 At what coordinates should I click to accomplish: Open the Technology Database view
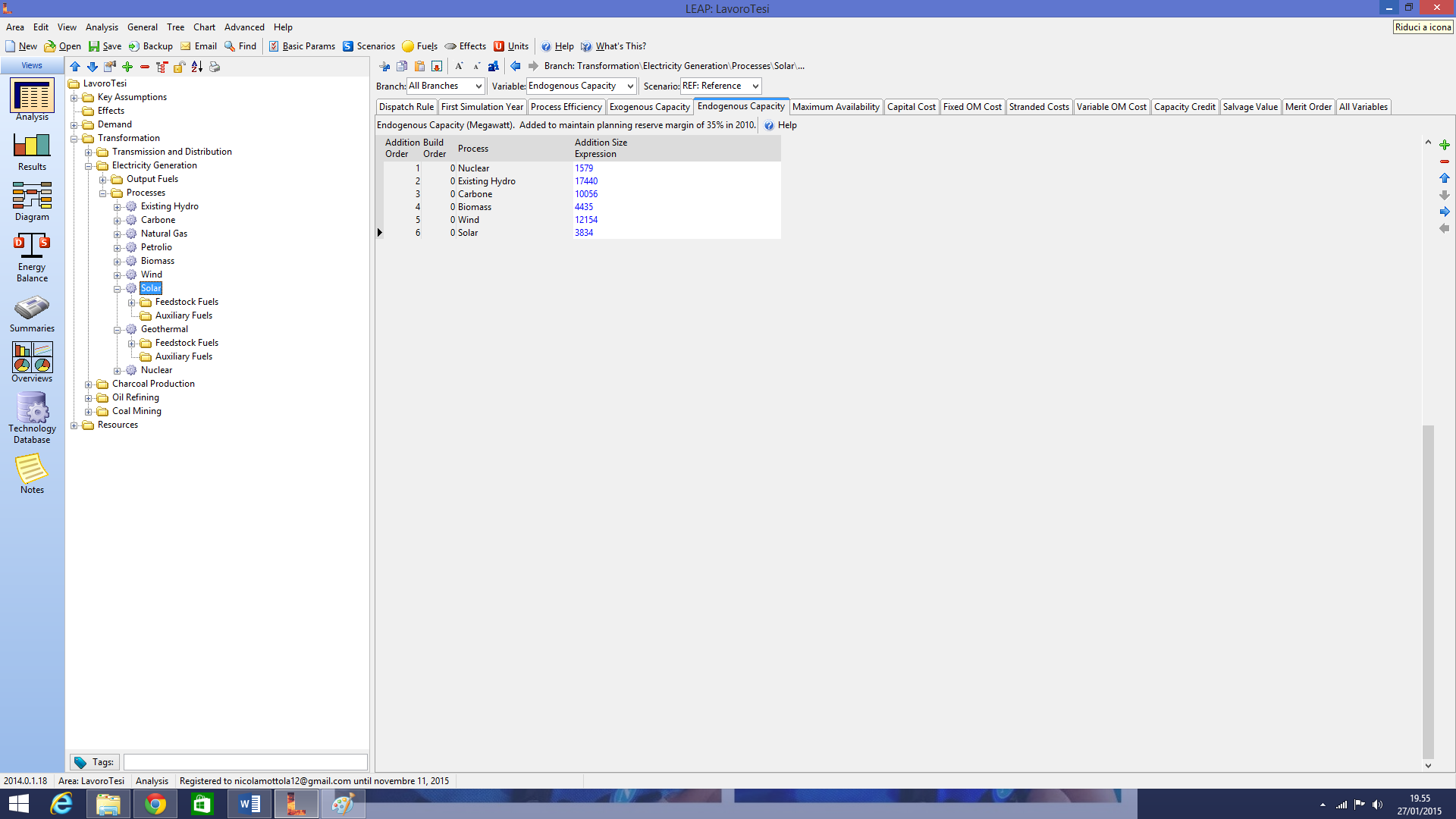32,418
